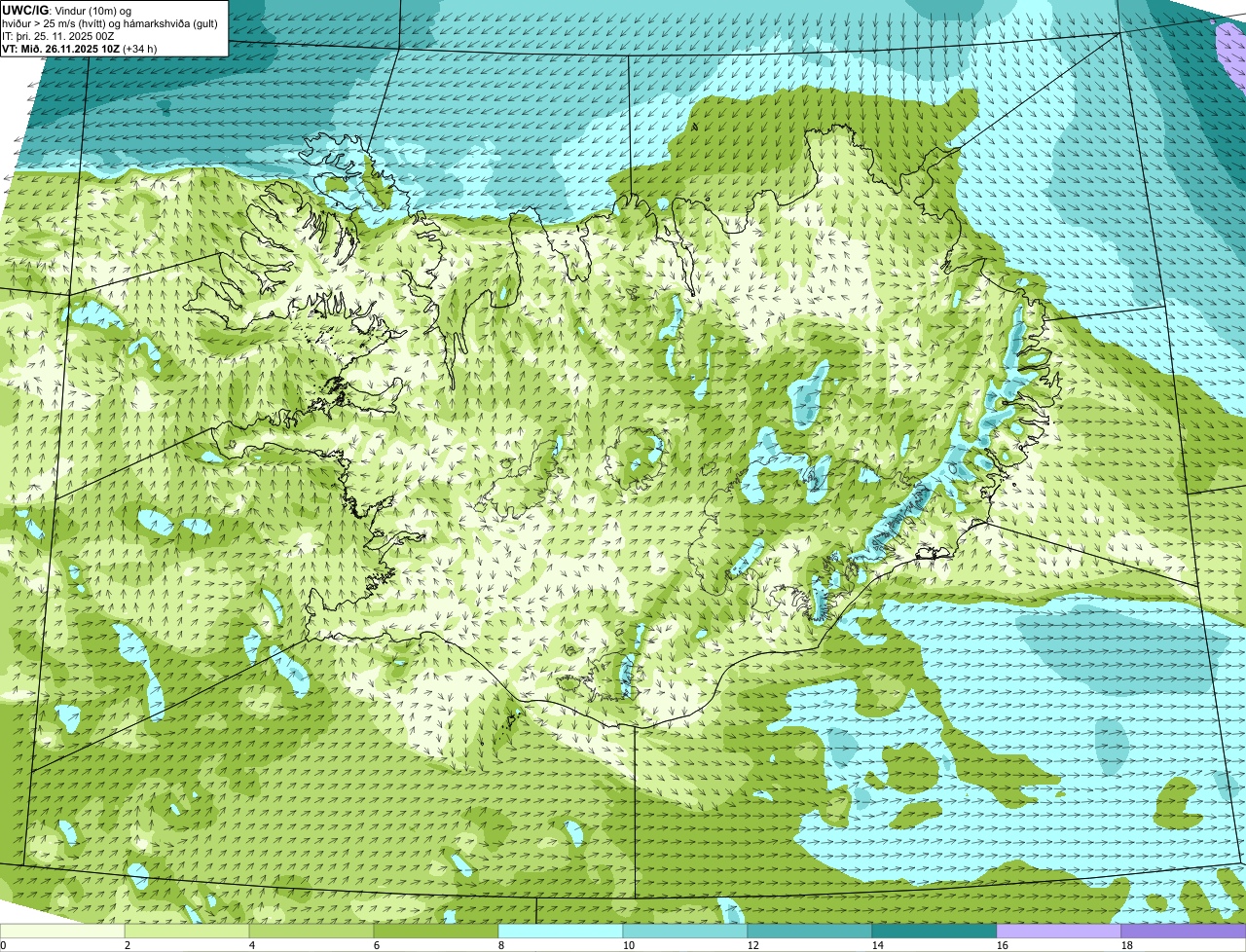Click the legend scale label "18"
1246x952 pixels.
1126,945
